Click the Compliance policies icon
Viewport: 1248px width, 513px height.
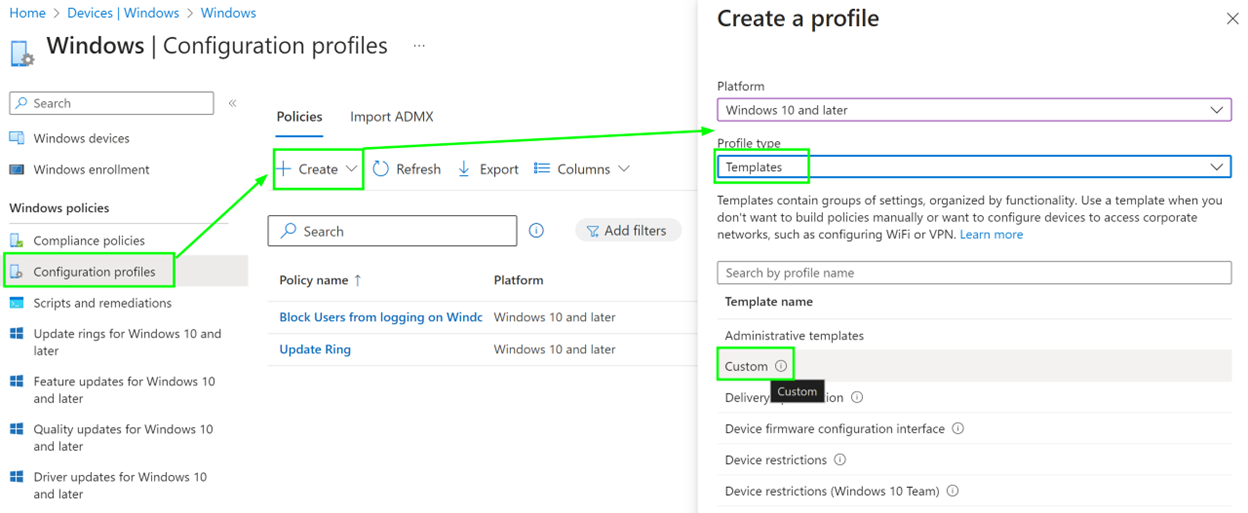tap(17, 240)
